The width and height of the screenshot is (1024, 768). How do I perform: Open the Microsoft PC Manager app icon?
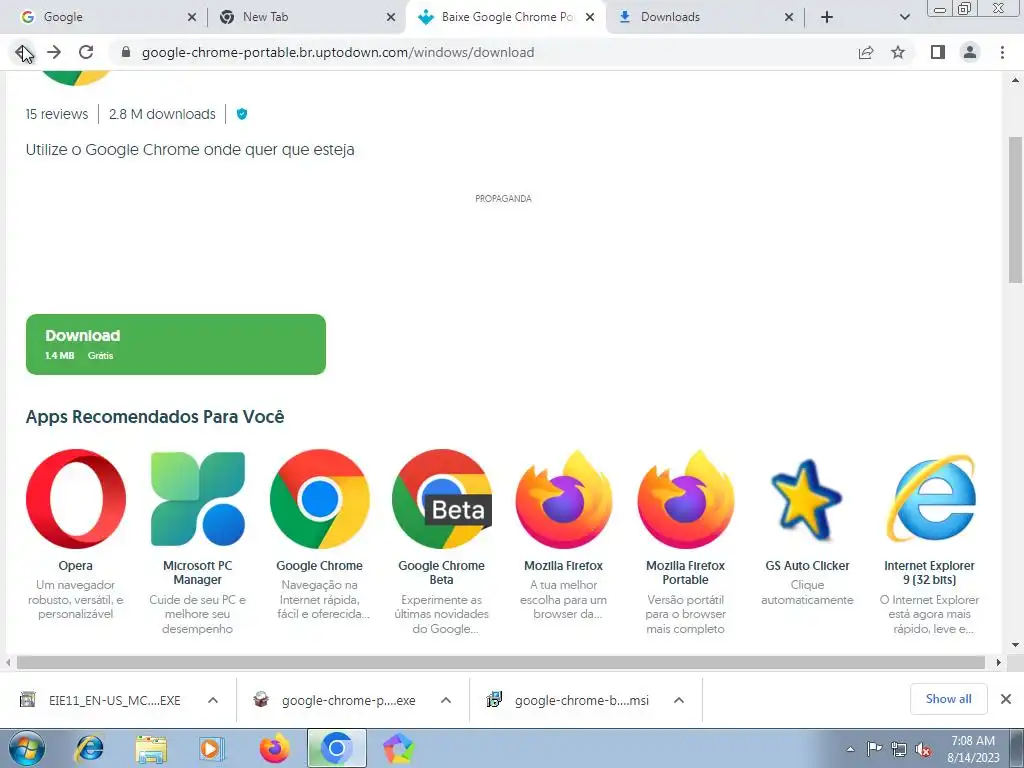pos(197,499)
